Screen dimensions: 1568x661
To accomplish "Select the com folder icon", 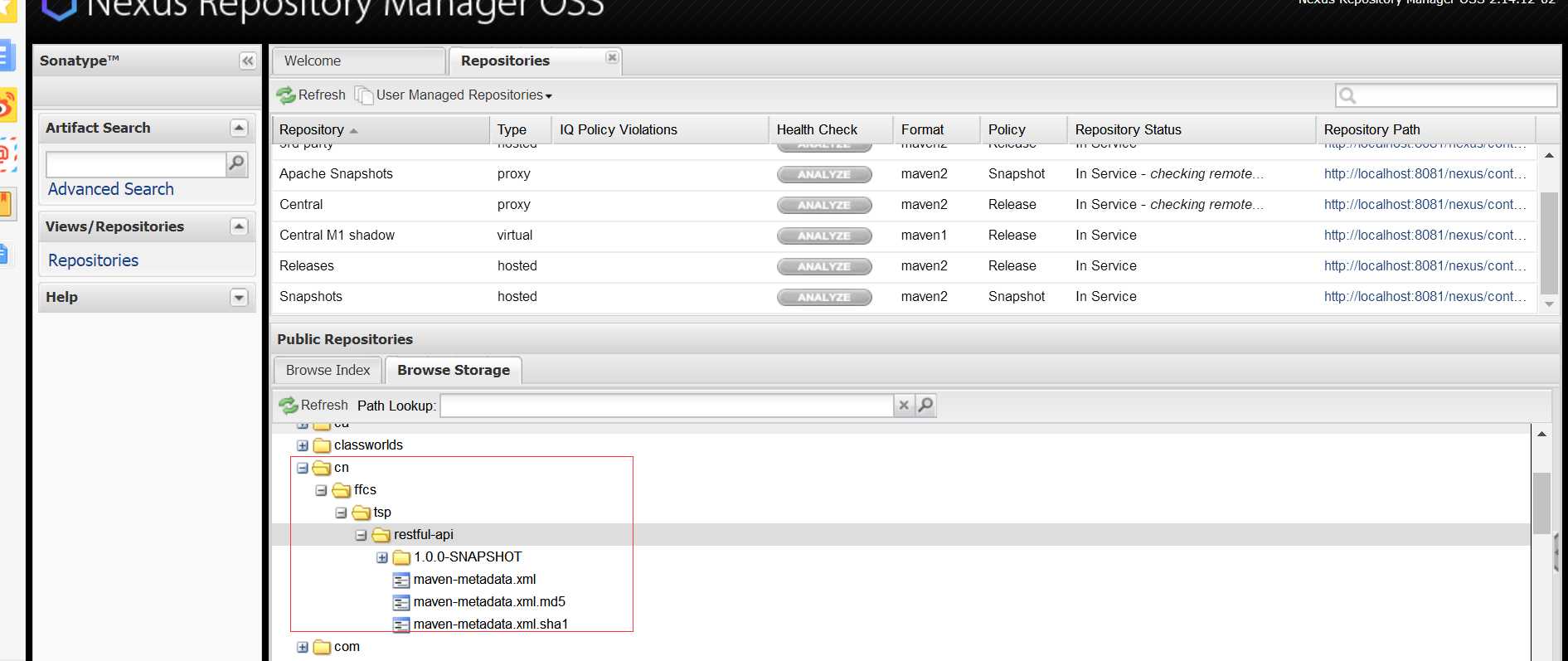I will tap(322, 647).
